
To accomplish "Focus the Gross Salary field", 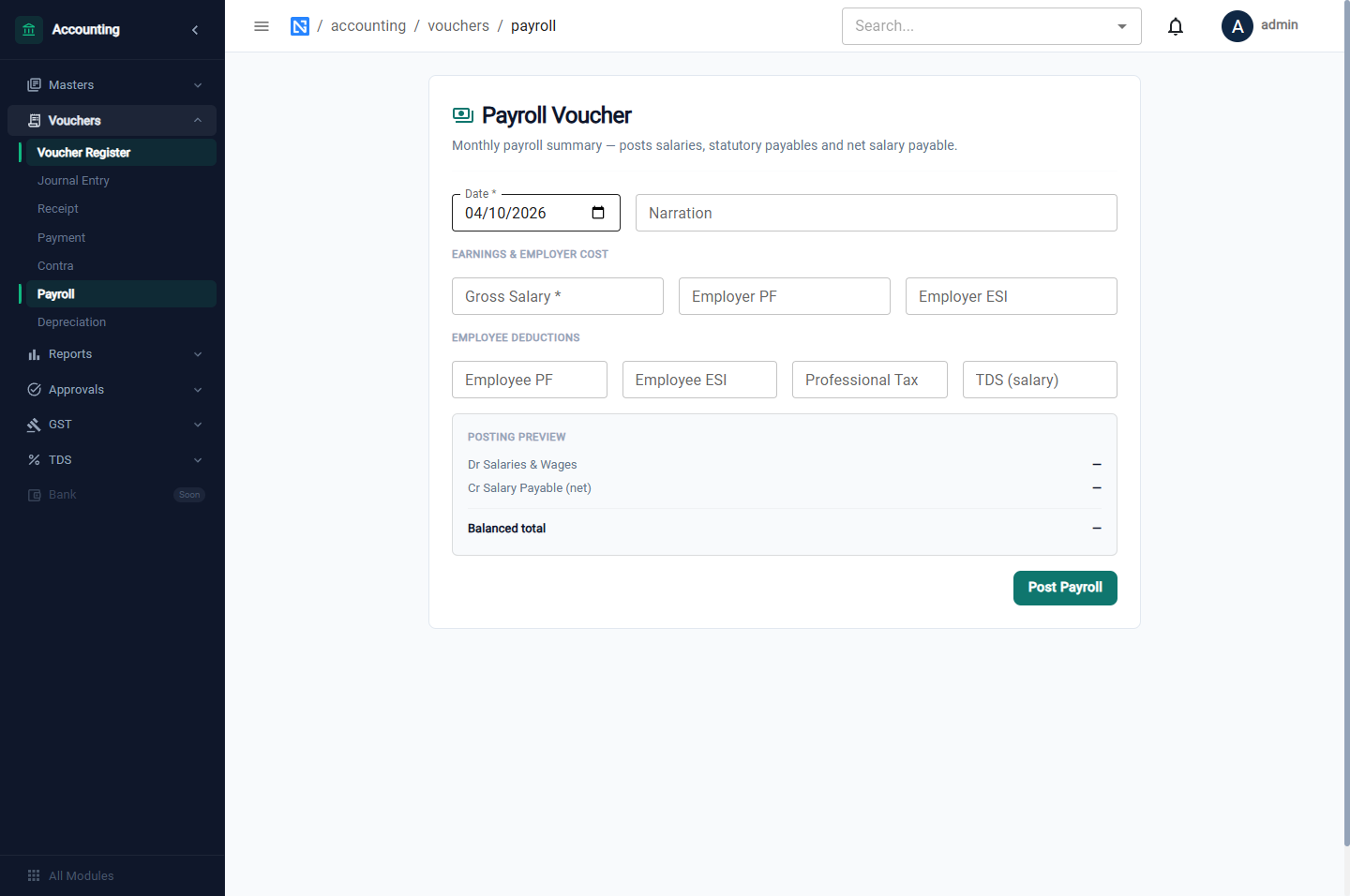I will pos(558,296).
